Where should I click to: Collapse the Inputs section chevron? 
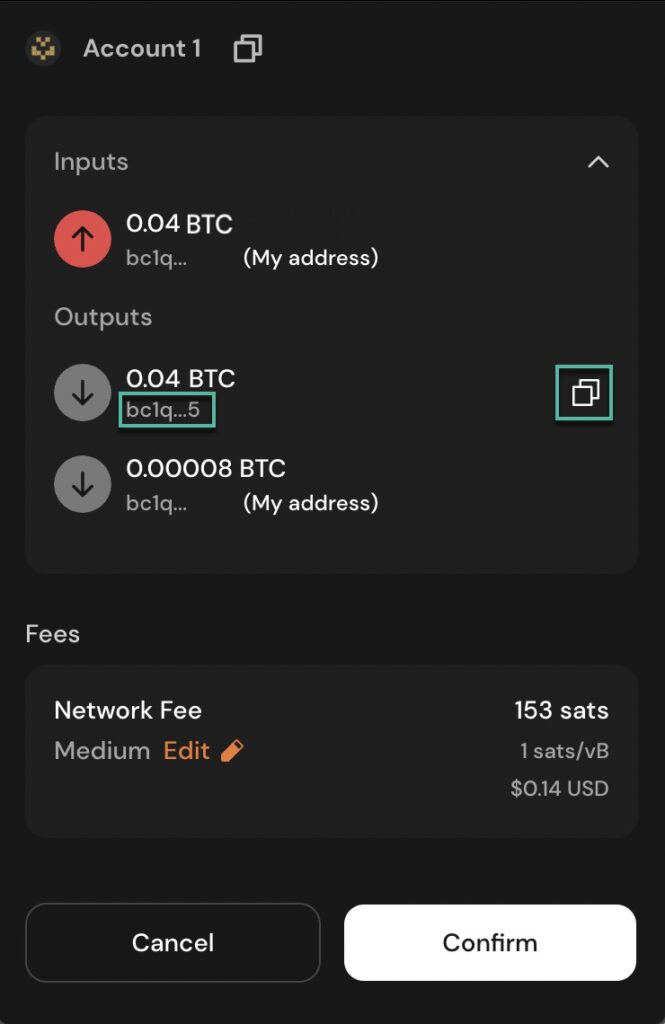[598, 162]
